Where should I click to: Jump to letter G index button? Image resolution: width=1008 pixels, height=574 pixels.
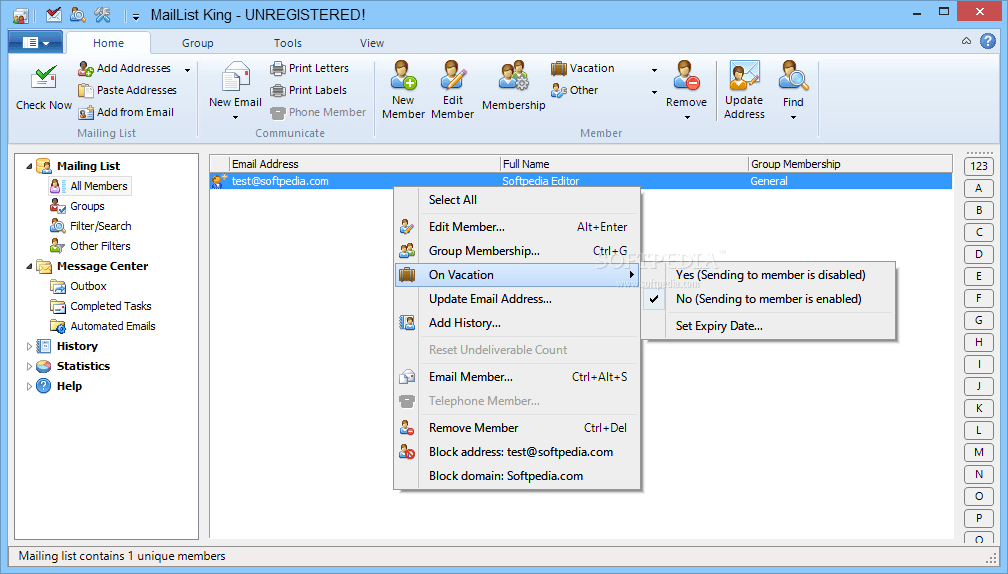pos(978,320)
